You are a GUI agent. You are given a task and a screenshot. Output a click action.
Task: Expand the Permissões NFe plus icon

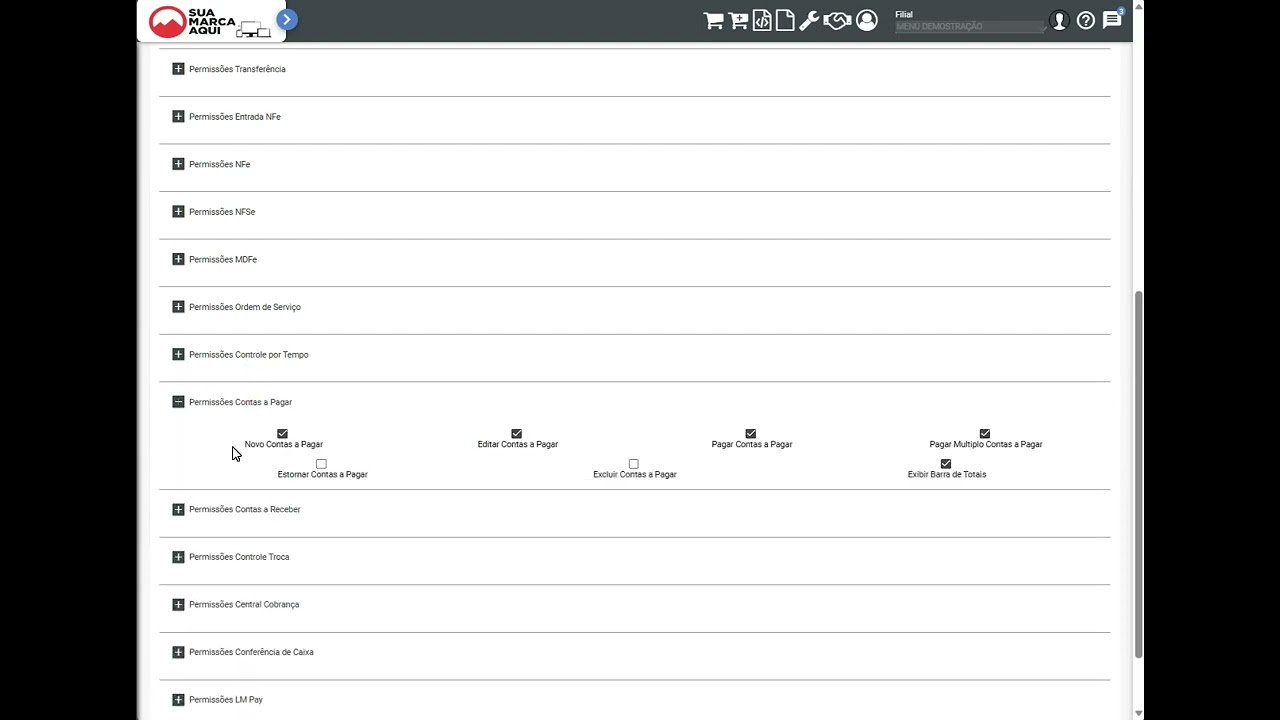tap(178, 164)
